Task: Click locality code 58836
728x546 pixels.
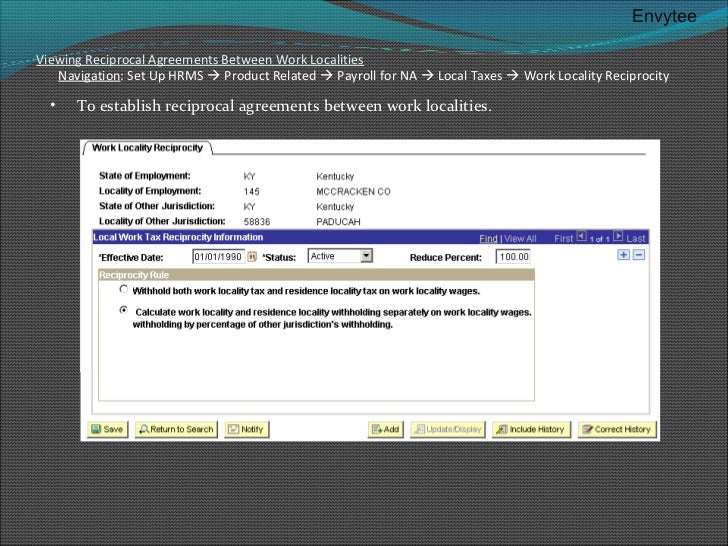Action: coord(257,221)
